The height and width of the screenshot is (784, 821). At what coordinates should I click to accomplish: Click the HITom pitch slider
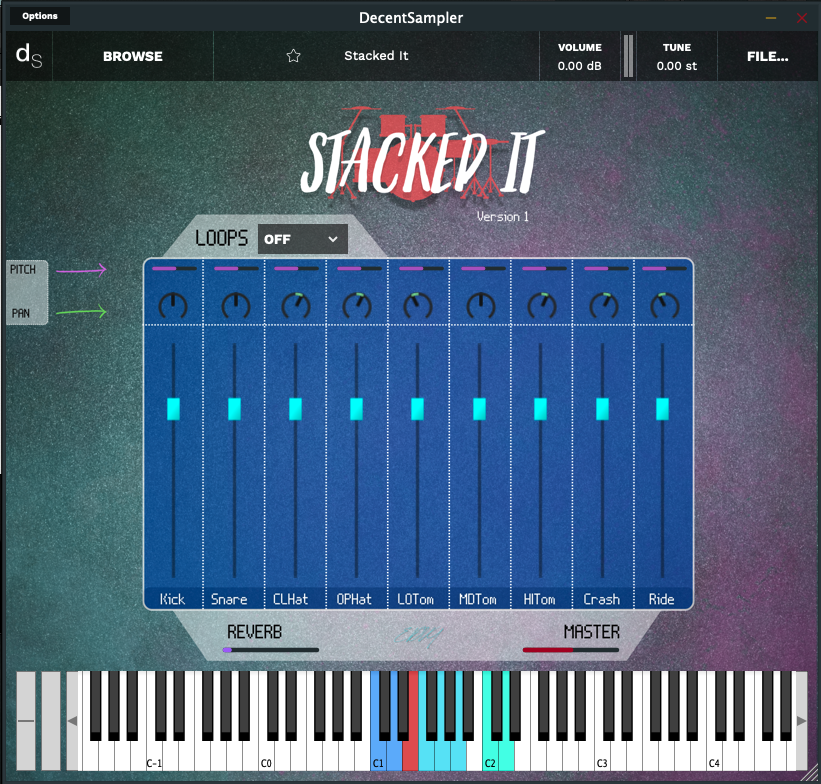pos(545,269)
